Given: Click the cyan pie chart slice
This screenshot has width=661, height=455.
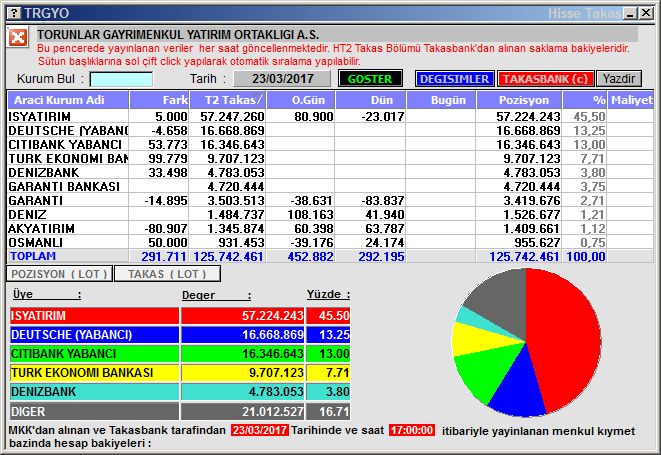Looking at the screenshot, I should coord(472,317).
